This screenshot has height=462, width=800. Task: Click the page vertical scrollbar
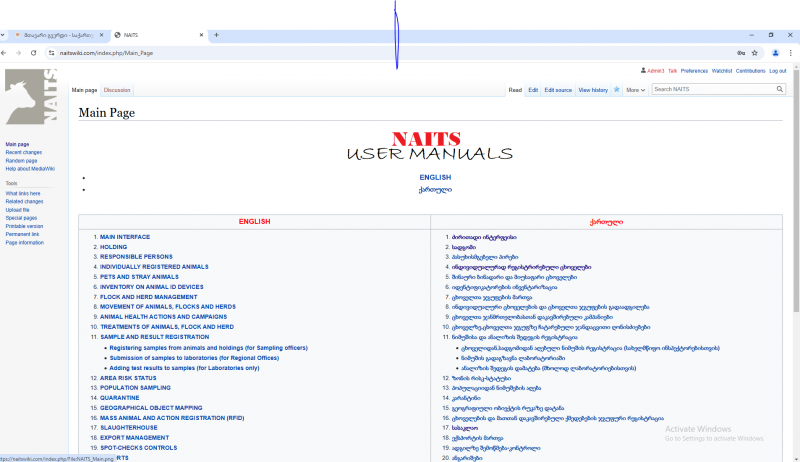pos(796,191)
